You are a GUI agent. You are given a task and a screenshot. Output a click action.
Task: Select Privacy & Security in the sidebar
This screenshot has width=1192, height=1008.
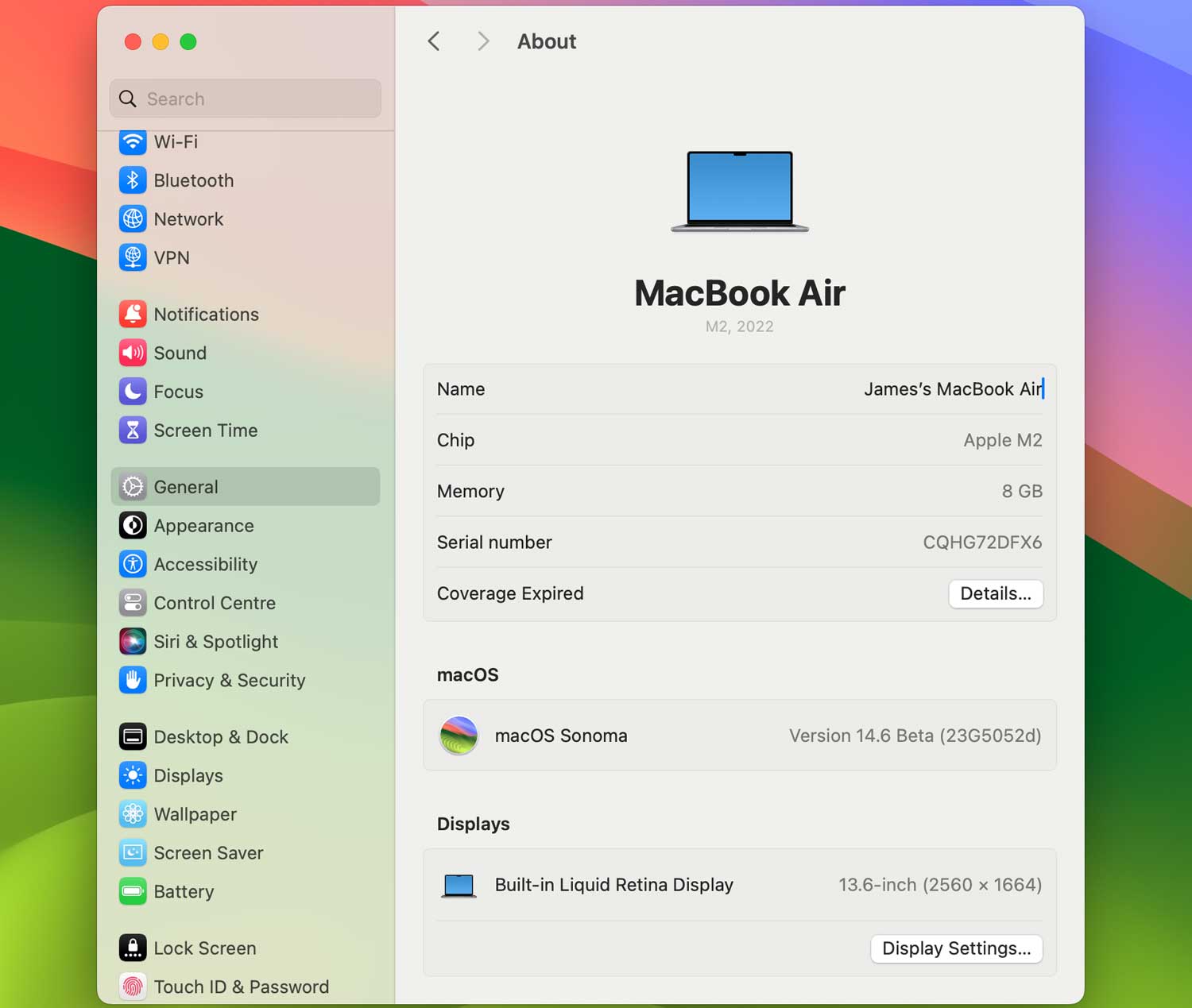[230, 681]
